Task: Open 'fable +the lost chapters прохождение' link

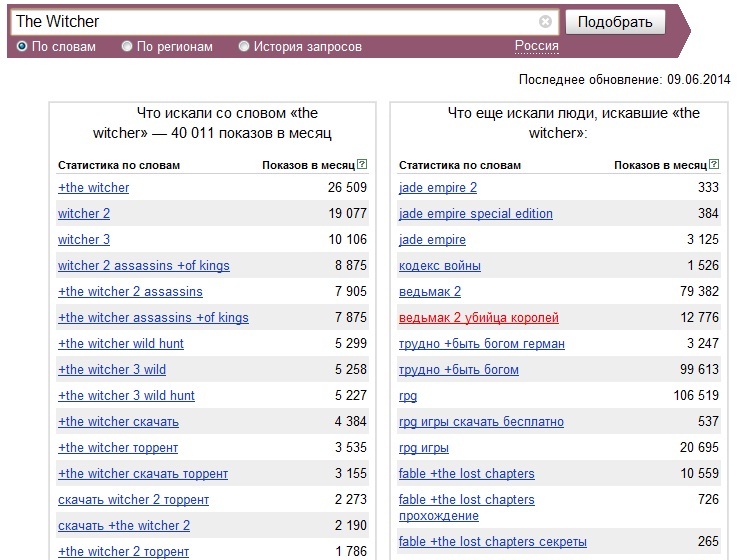Action: 466,507
